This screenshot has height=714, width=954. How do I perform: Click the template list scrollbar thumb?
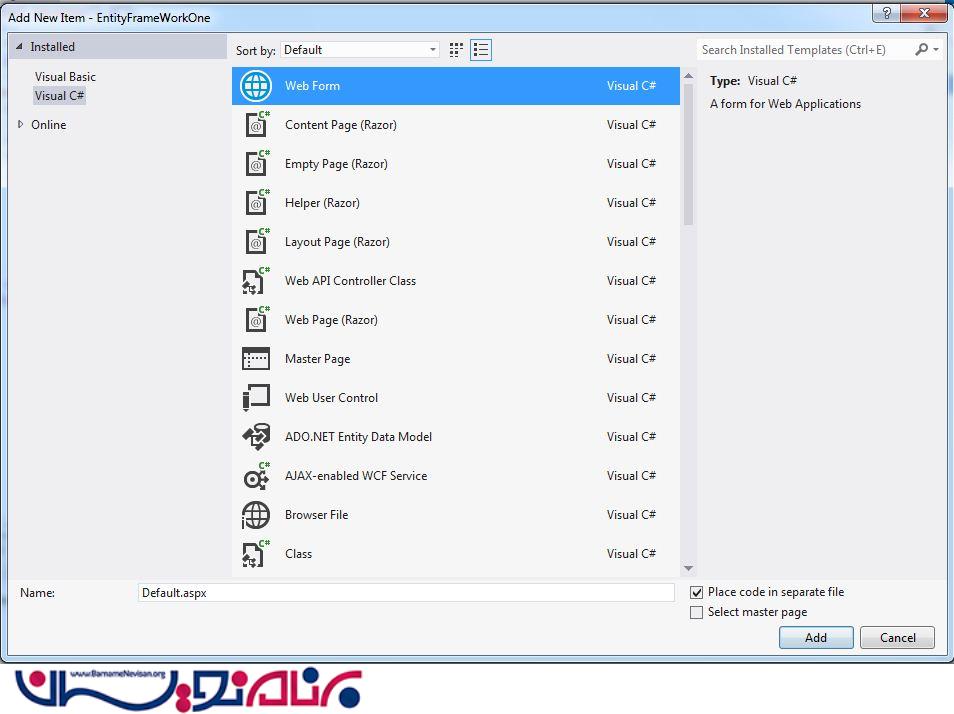tap(688, 154)
